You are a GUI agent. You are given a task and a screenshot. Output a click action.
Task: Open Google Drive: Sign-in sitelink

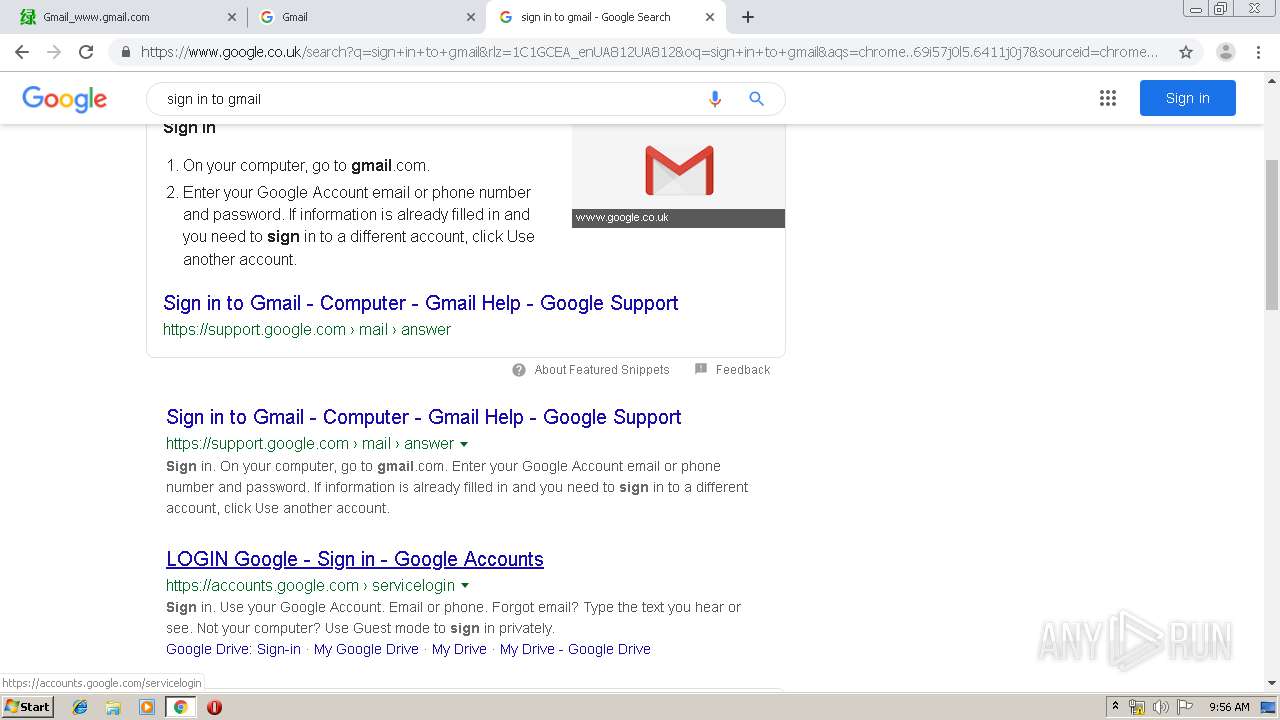pyautogui.click(x=233, y=649)
